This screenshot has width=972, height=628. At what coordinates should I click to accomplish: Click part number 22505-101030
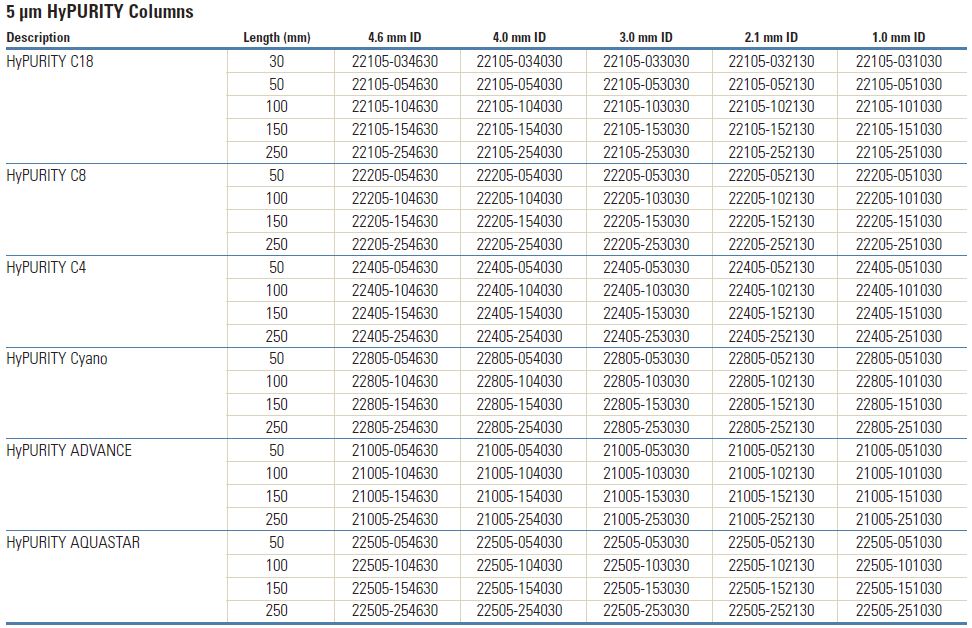[x=899, y=565]
